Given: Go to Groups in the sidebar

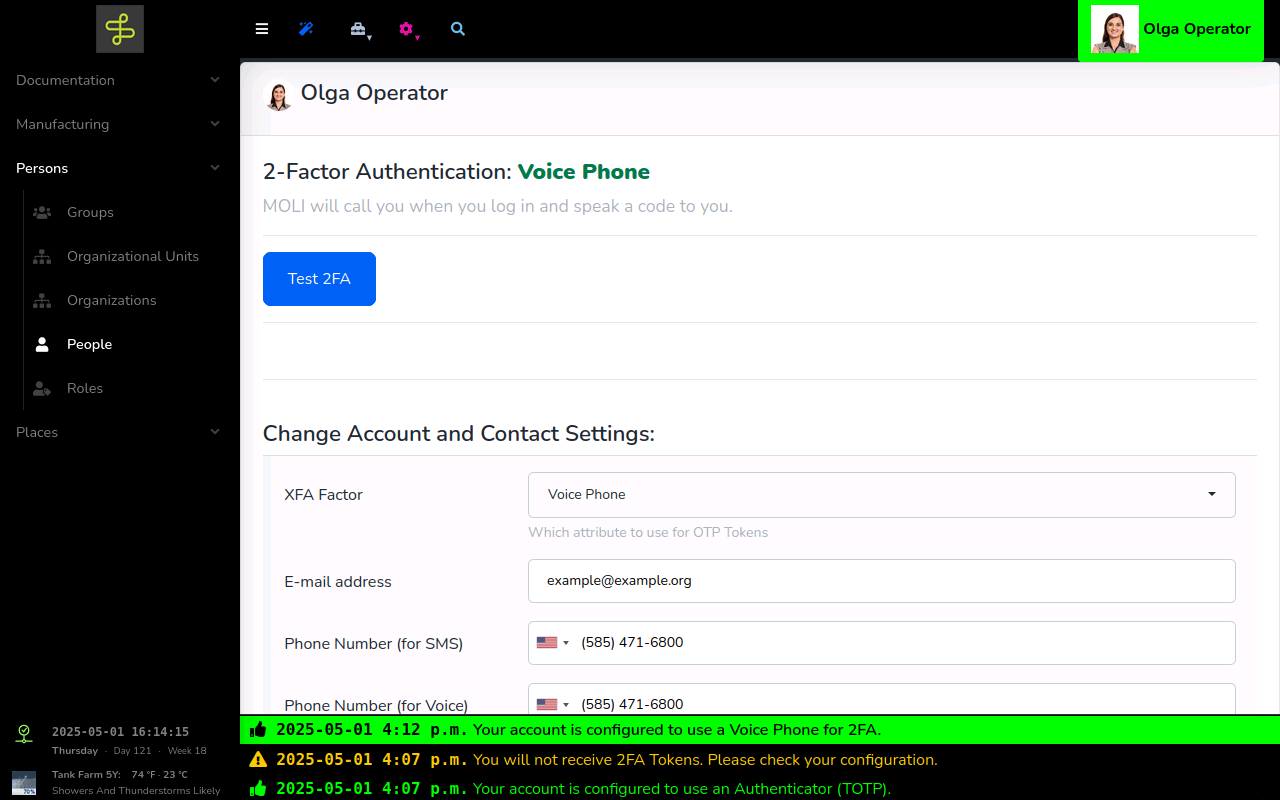Looking at the screenshot, I should coord(90,212).
